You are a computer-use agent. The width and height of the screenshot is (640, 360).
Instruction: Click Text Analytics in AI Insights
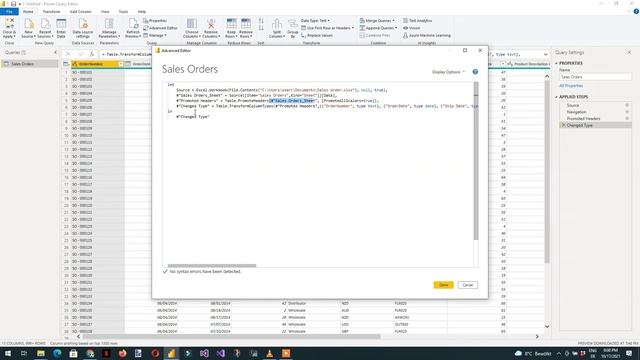coord(417,20)
